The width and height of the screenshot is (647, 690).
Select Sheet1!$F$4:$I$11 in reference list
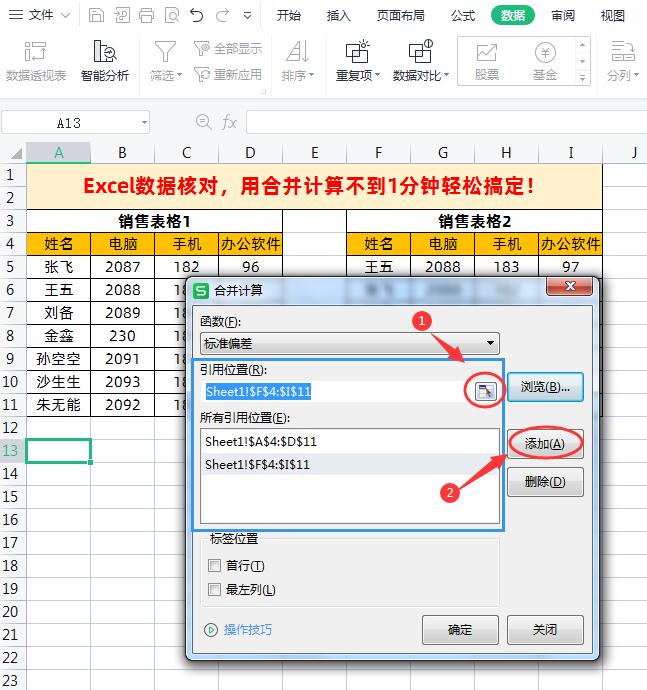pyautogui.click(x=350, y=464)
